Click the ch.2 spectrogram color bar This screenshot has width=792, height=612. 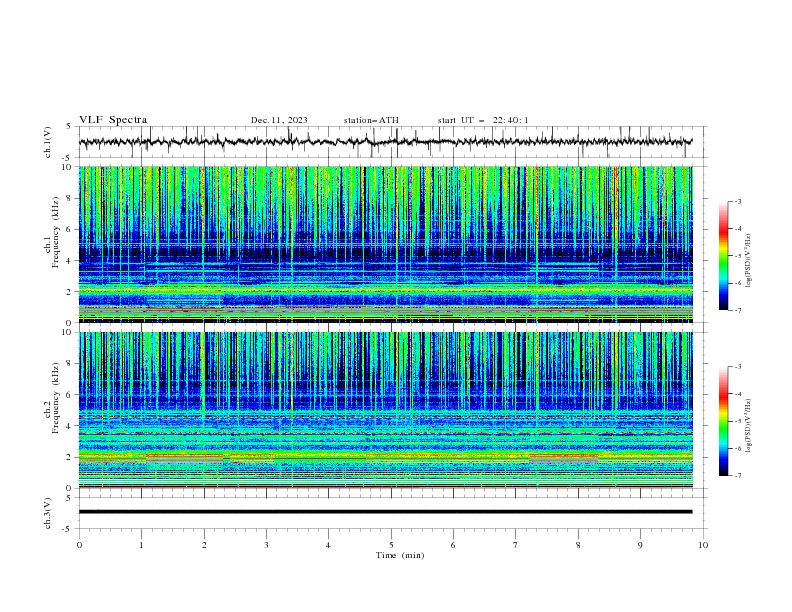pos(724,421)
